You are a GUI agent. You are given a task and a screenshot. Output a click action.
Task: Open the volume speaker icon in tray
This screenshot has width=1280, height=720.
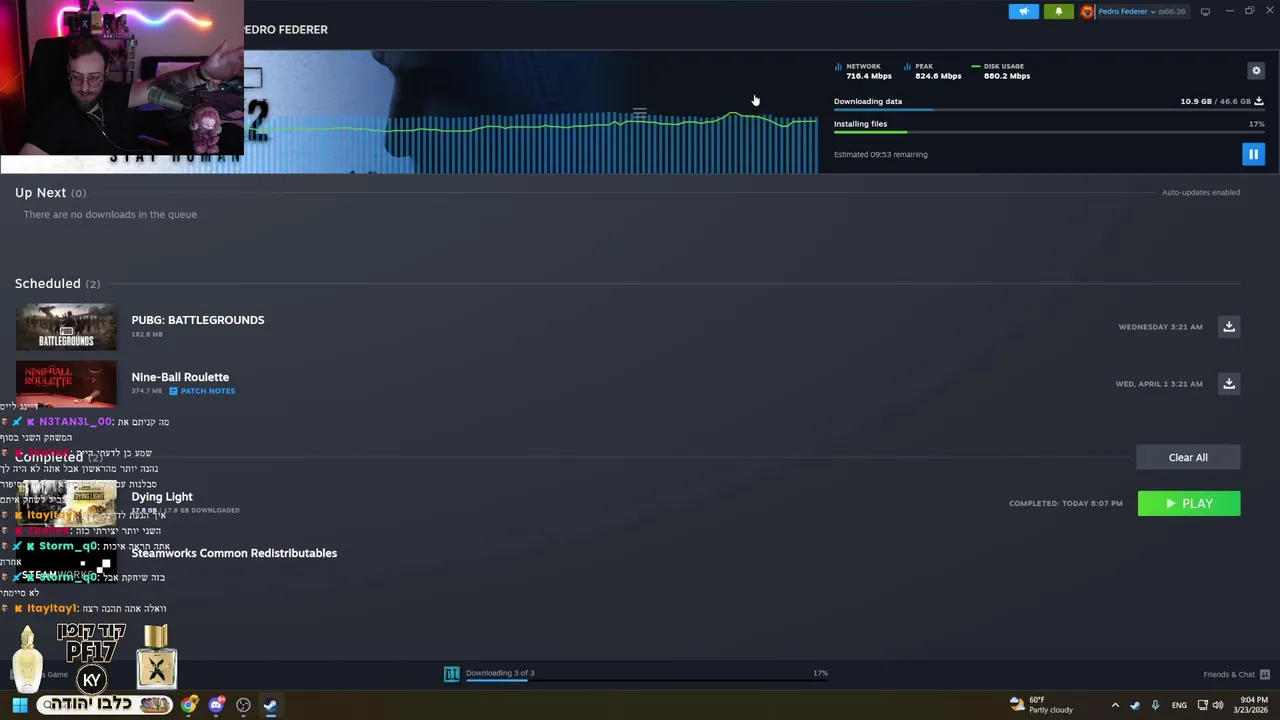tap(1218, 705)
